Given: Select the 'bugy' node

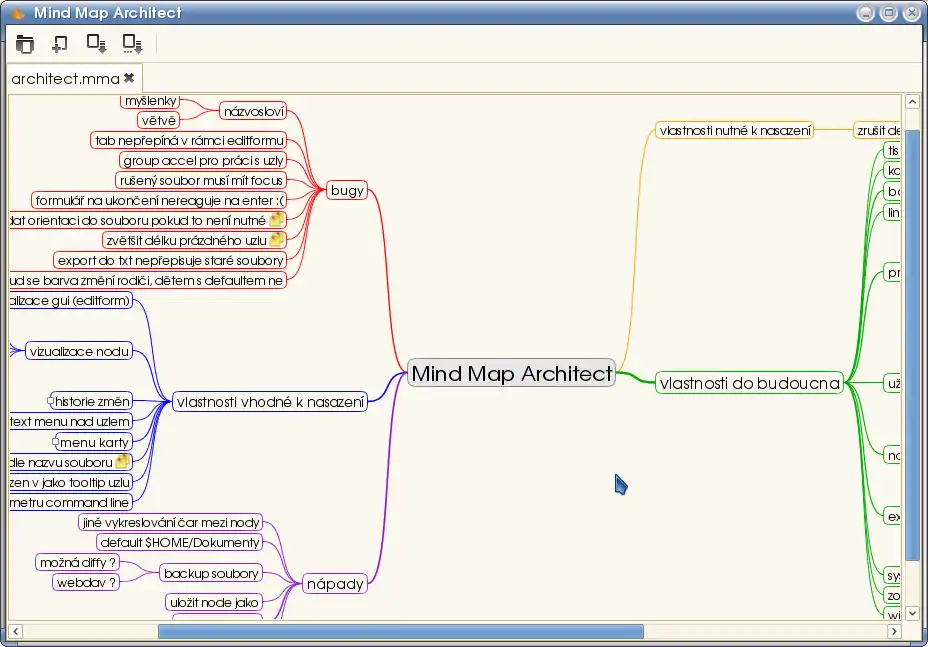Looking at the screenshot, I should tap(347, 190).
